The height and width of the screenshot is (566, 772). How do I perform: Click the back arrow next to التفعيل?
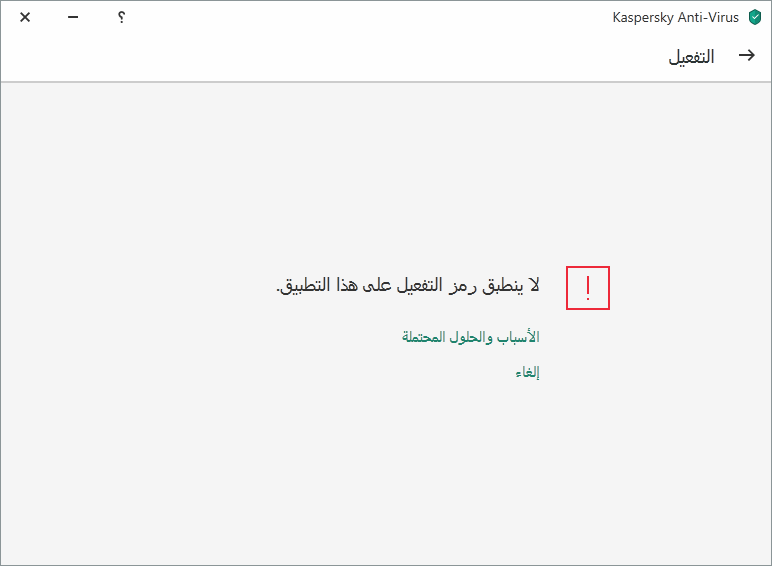(x=746, y=55)
